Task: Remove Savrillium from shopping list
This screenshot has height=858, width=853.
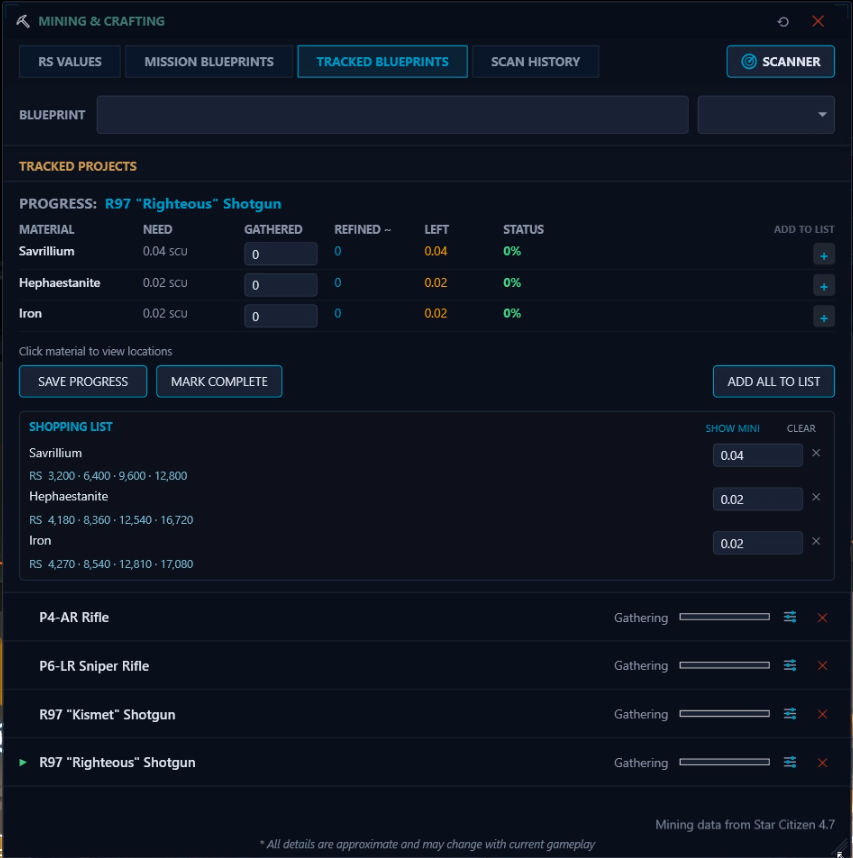Action: point(816,453)
